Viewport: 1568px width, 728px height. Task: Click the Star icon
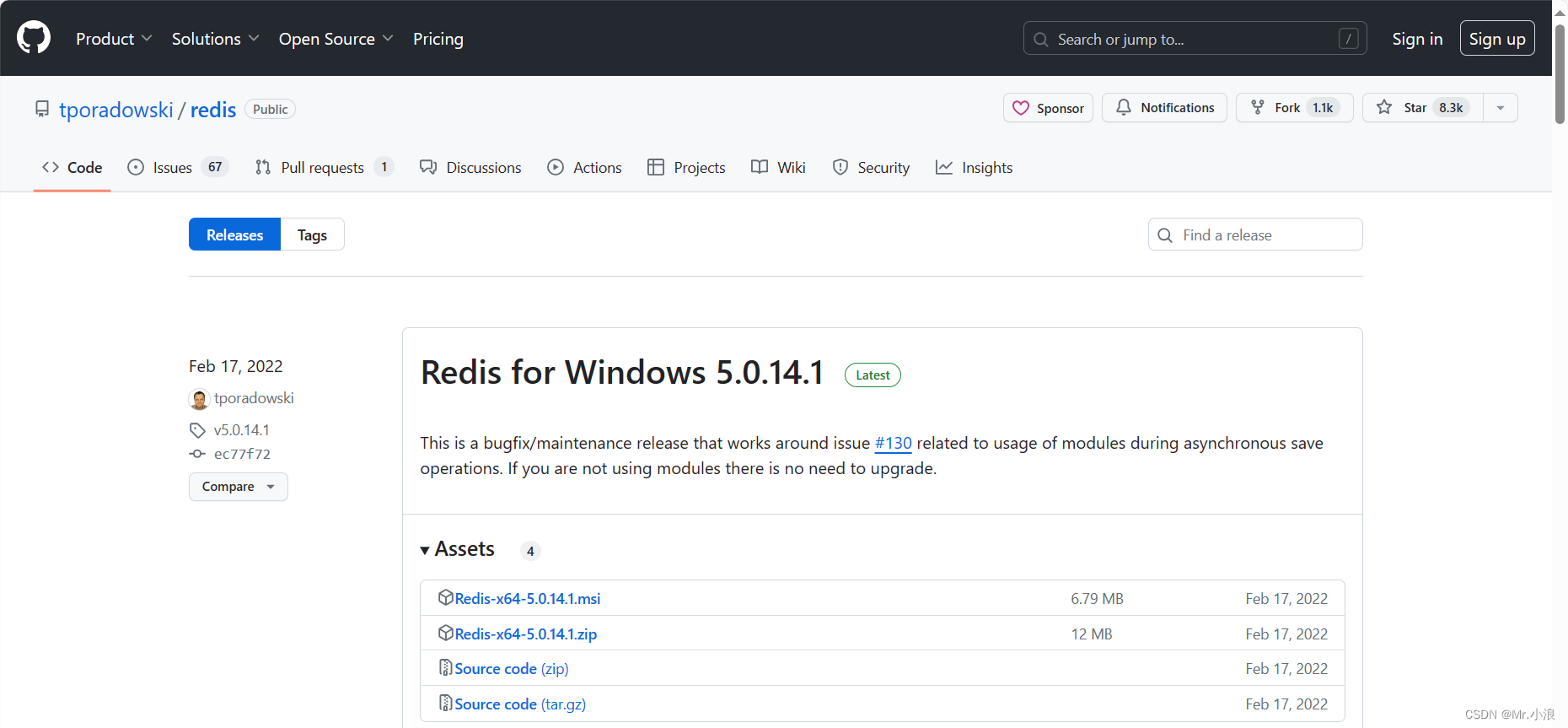pyautogui.click(x=1384, y=107)
